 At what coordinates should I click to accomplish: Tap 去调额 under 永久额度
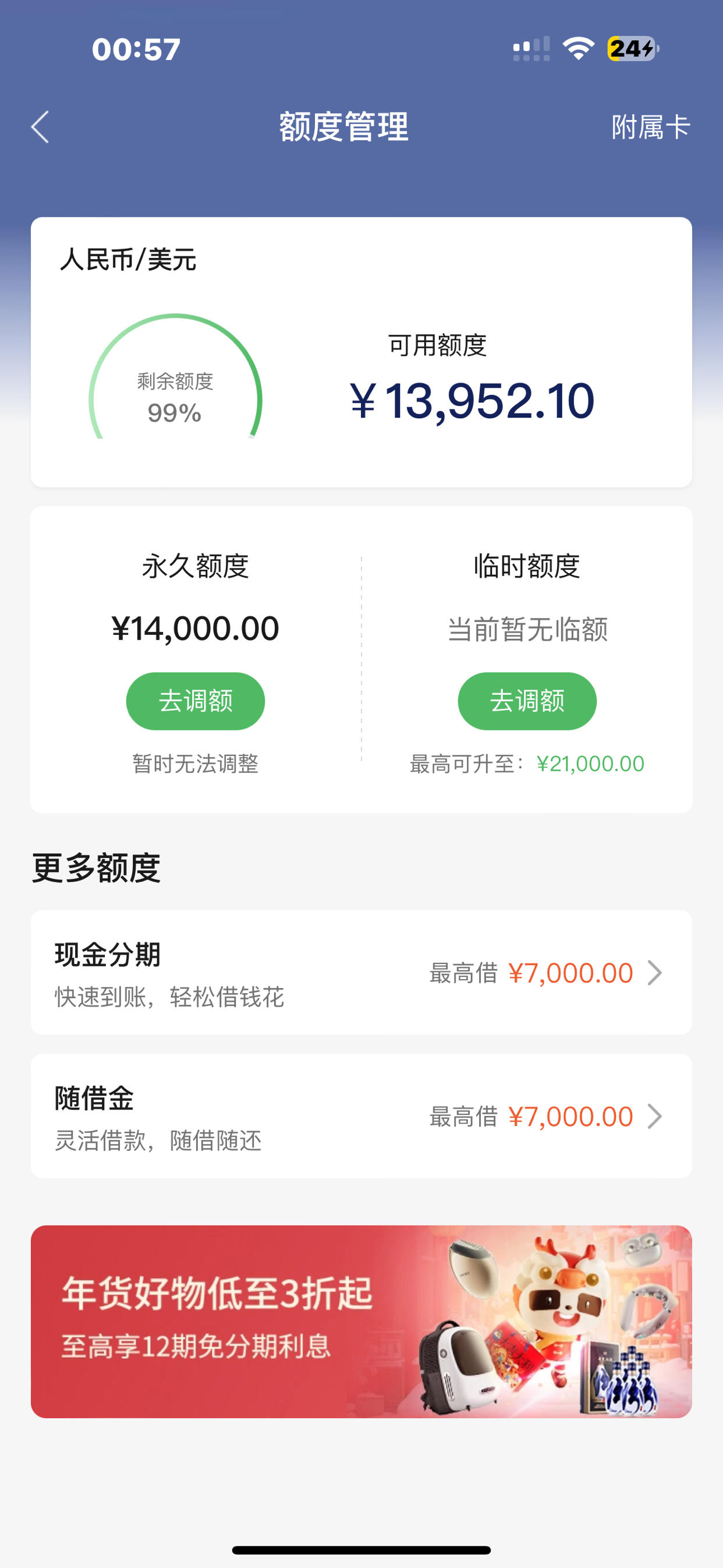click(196, 701)
